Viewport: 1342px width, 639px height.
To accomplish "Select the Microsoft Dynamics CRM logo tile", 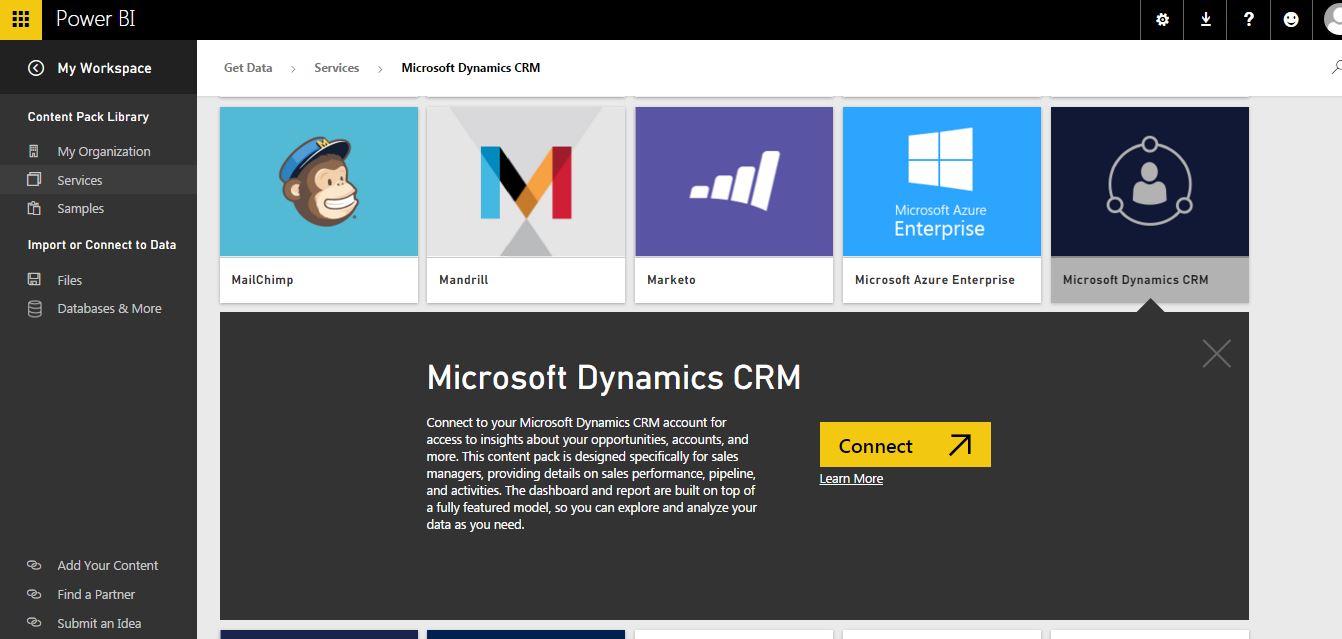I will (1150, 181).
